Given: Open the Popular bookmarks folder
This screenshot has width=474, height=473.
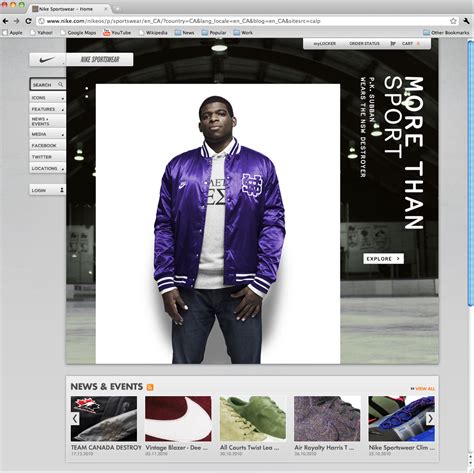Looking at the screenshot, I should click(x=214, y=33).
